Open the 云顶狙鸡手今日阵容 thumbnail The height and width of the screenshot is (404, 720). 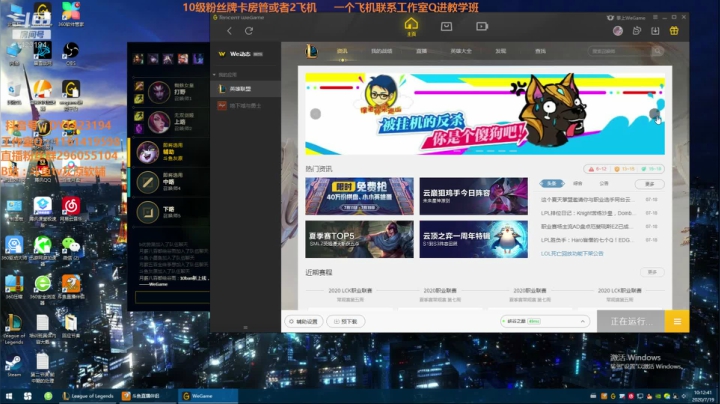coord(473,196)
